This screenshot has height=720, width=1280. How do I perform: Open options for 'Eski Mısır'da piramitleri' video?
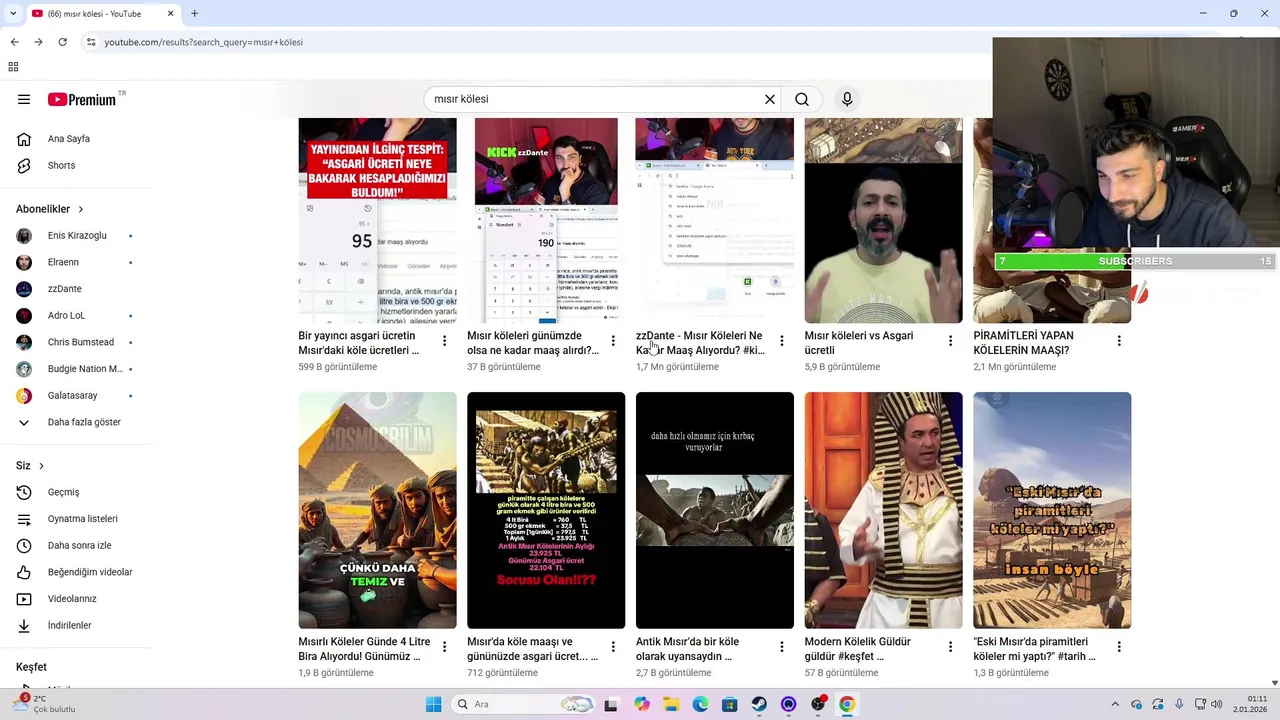(x=1119, y=647)
